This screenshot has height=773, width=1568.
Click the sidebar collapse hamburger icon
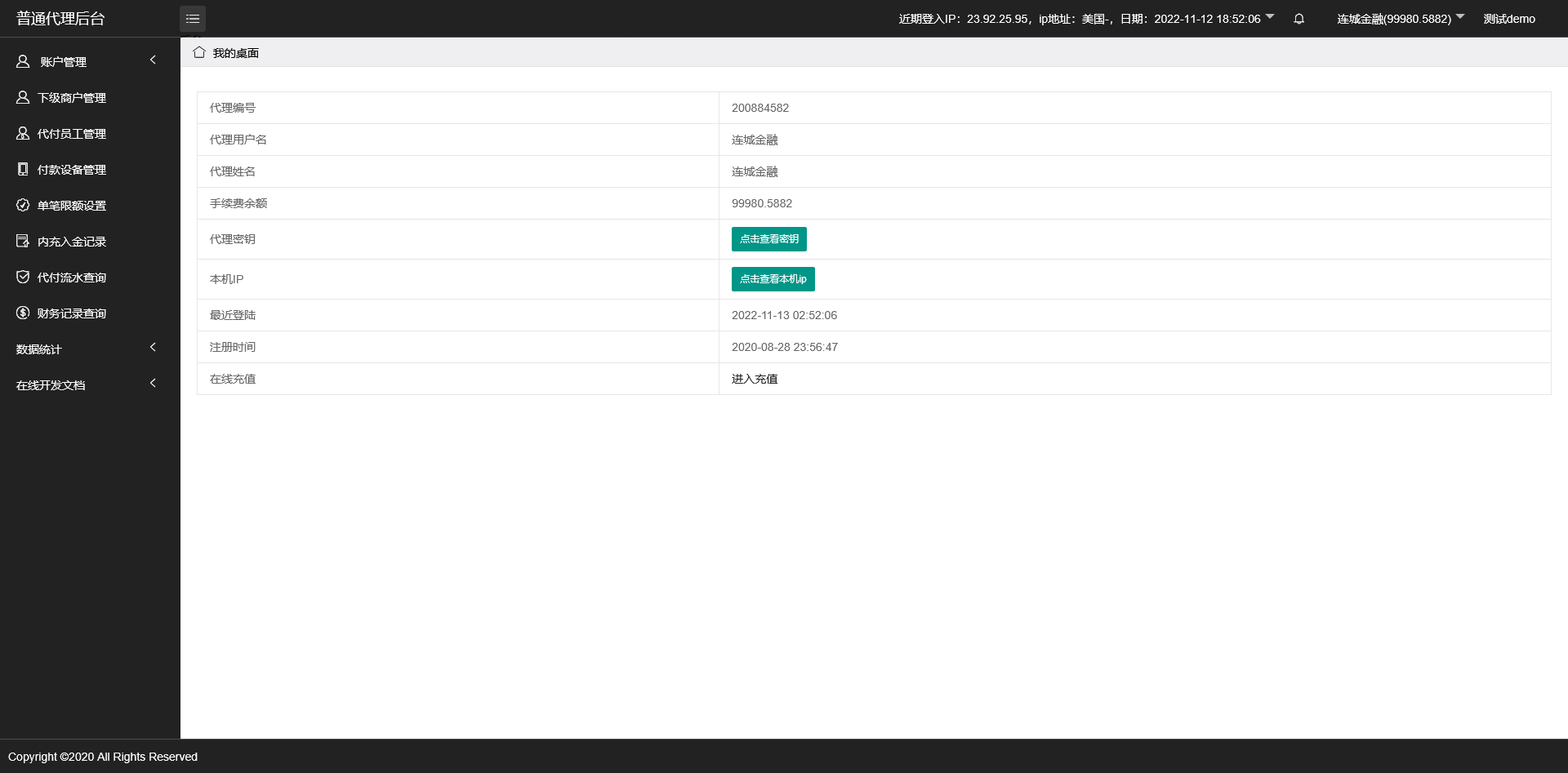[x=193, y=19]
